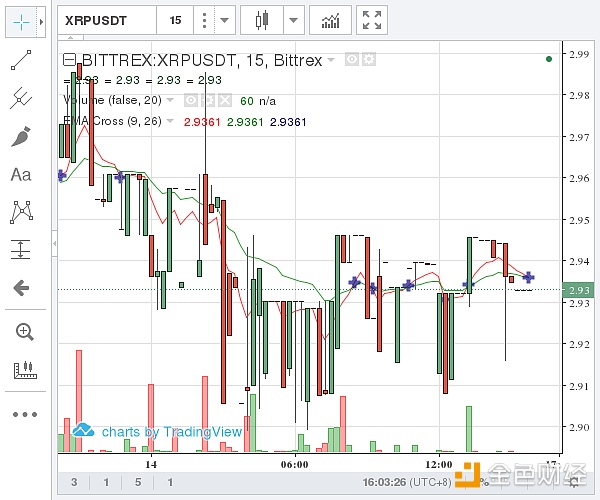Select the pitchfork drawing tool

coord(21,98)
